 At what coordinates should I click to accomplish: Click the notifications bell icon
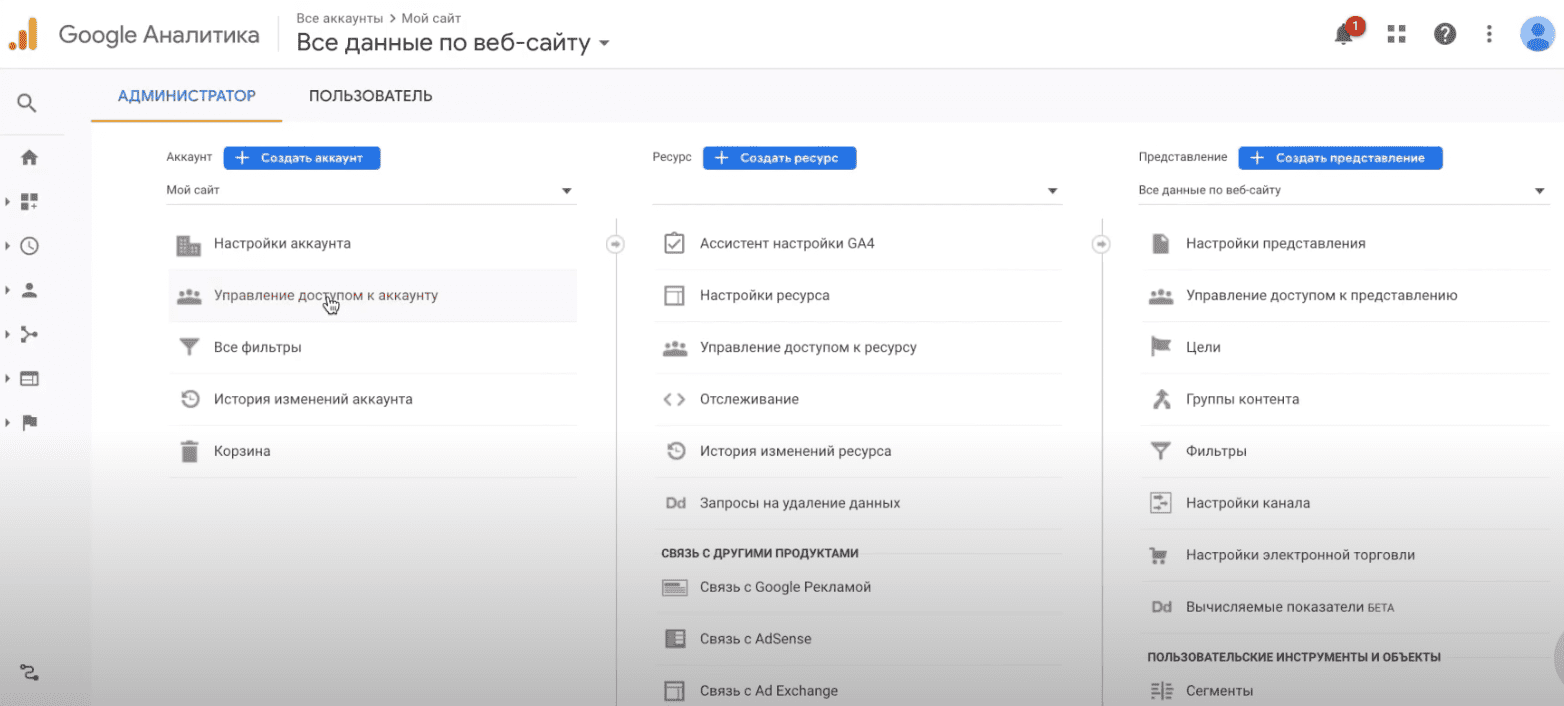tap(1345, 35)
